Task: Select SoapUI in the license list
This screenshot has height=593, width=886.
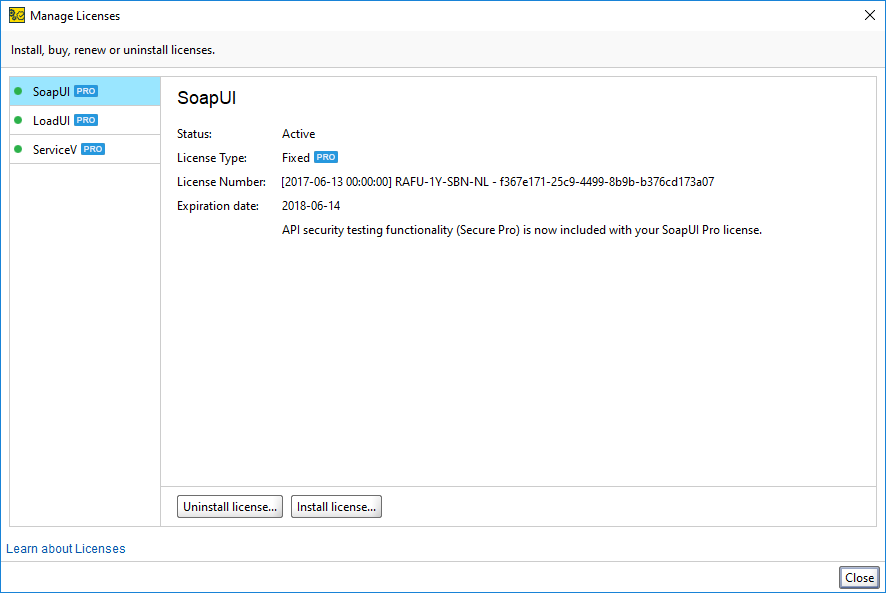Action: (x=85, y=91)
